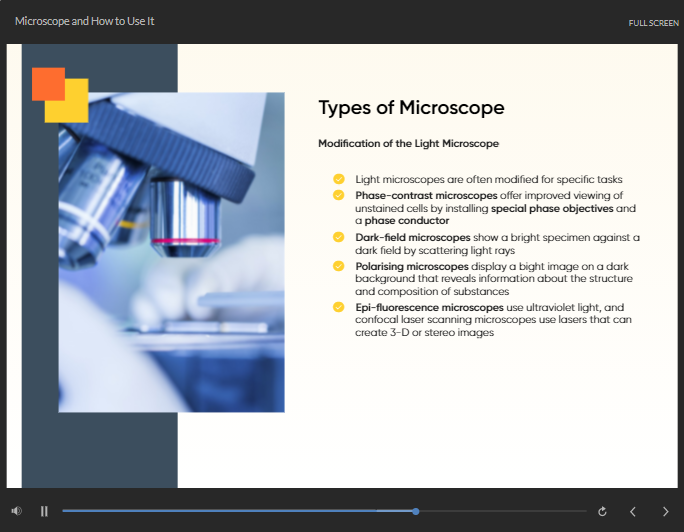684x532 pixels.
Task: Click the 'Modification of the Light Microscope' subheading
Action: tap(408, 143)
